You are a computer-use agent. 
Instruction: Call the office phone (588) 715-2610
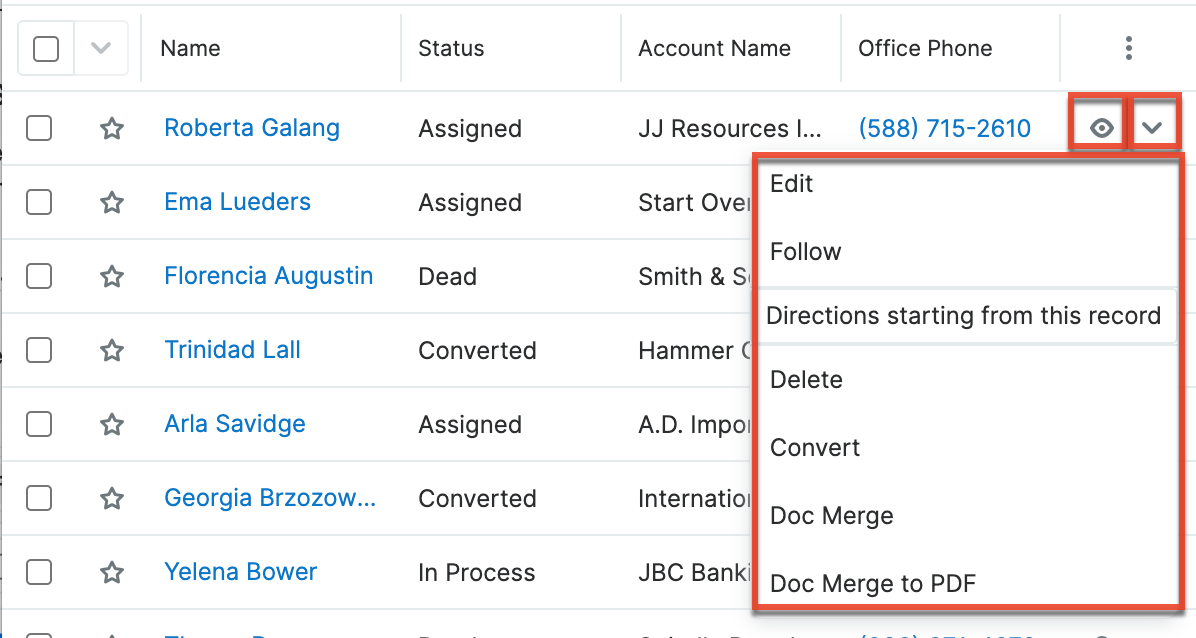click(944, 128)
